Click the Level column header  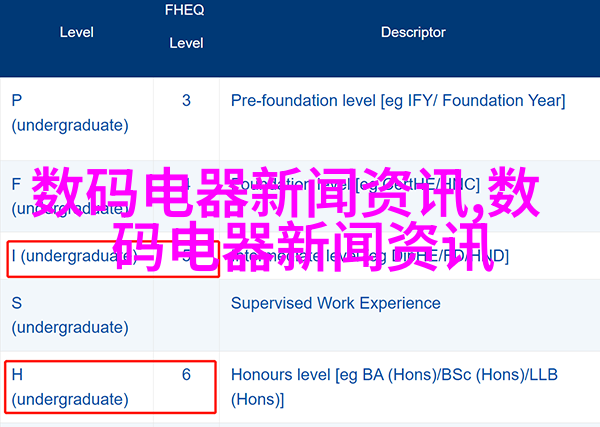click(77, 33)
